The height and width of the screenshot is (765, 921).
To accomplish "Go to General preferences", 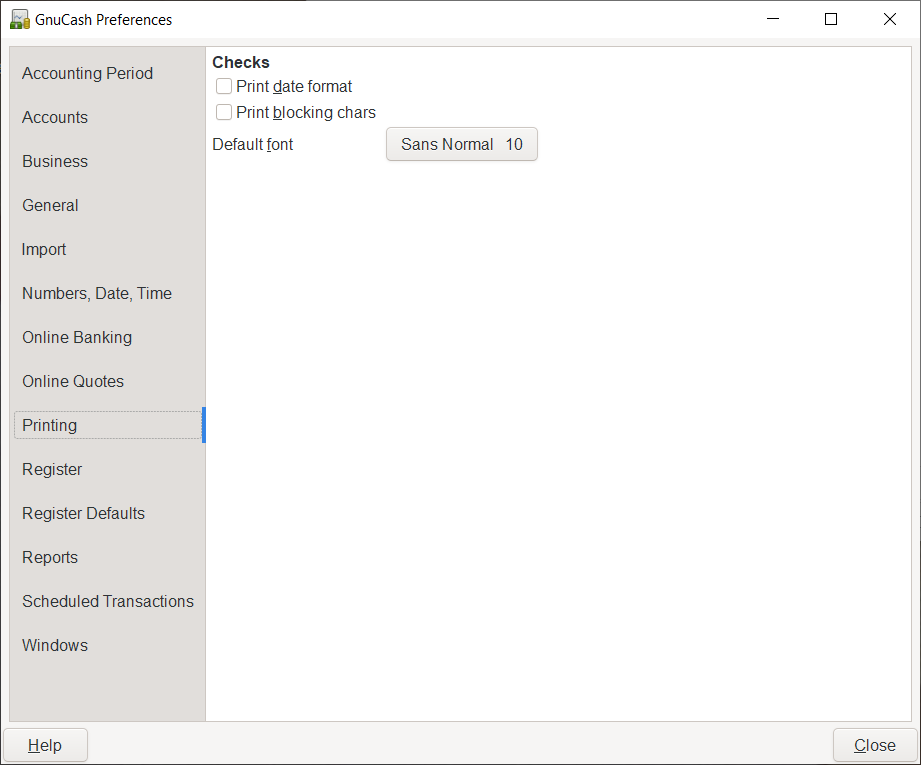I will [50, 205].
